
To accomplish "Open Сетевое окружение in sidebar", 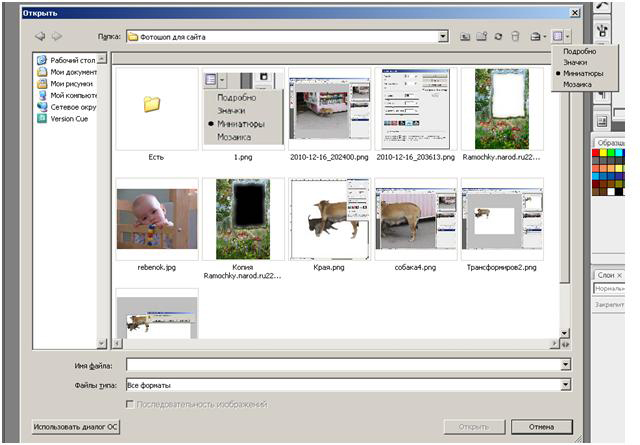I will [72, 106].
